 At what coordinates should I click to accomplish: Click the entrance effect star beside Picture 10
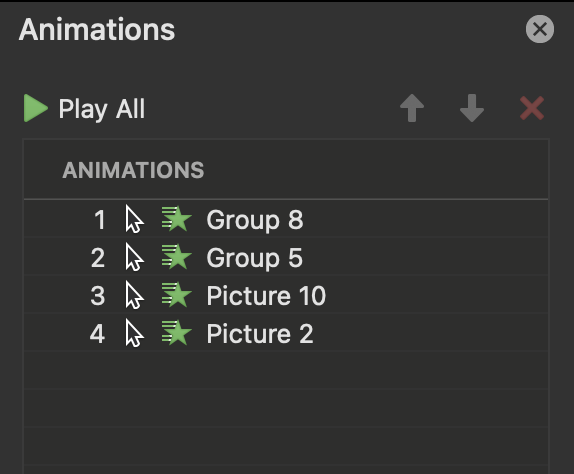click(x=176, y=295)
